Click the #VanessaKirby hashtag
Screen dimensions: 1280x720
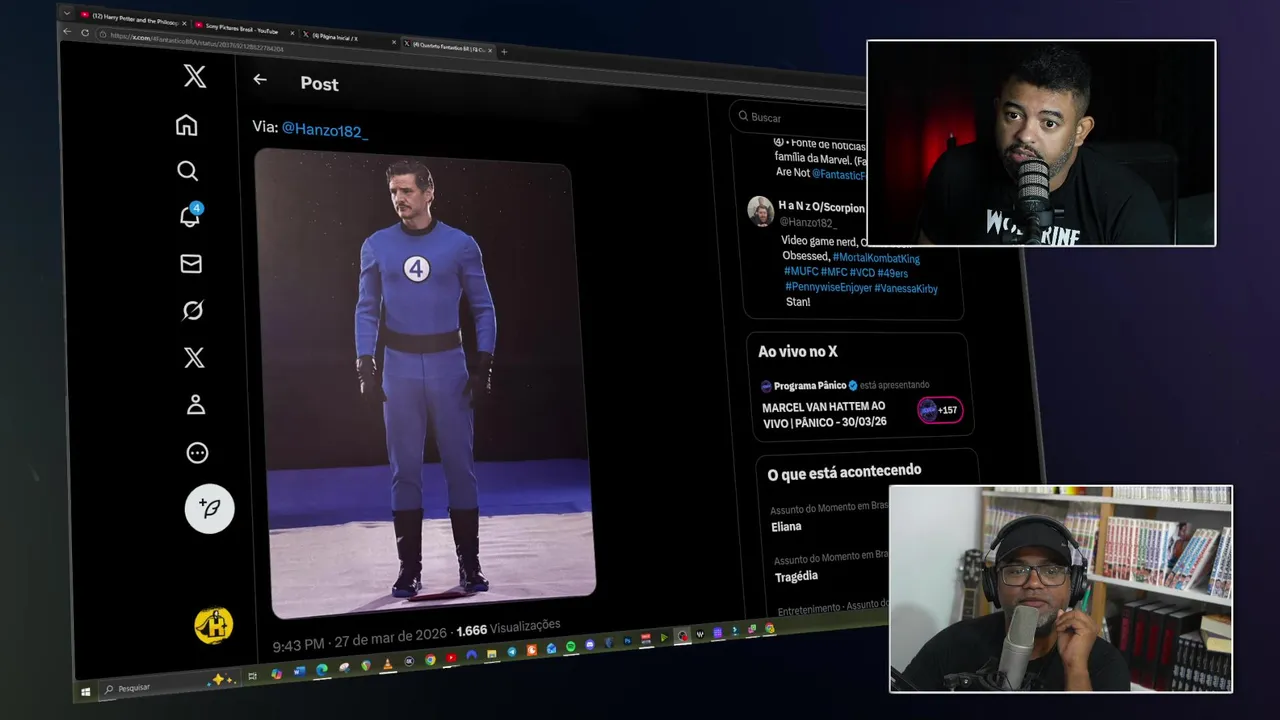tap(906, 288)
